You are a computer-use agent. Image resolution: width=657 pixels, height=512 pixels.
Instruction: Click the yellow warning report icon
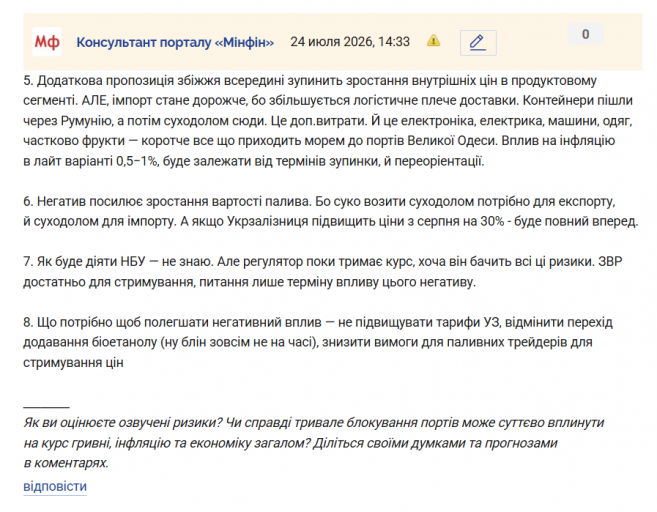click(433, 41)
